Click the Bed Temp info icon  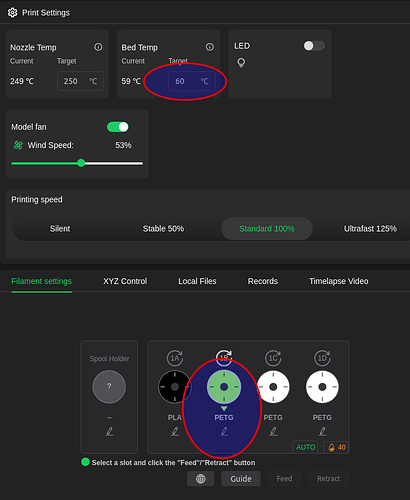pyautogui.click(x=210, y=47)
